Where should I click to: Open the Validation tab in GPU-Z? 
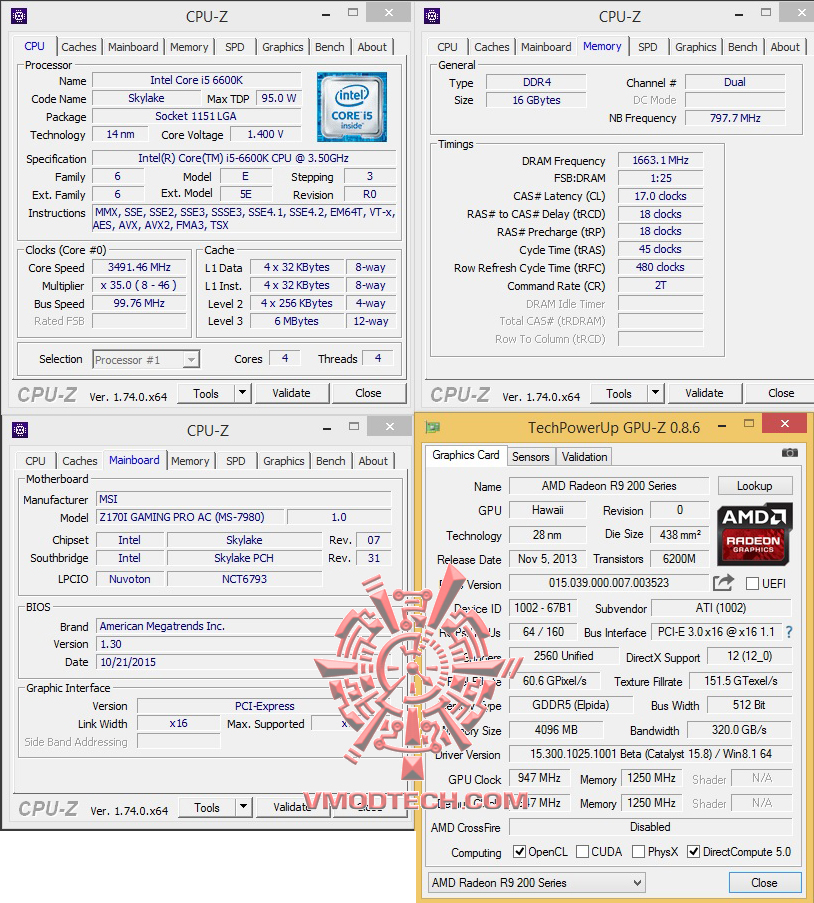[x=585, y=457]
